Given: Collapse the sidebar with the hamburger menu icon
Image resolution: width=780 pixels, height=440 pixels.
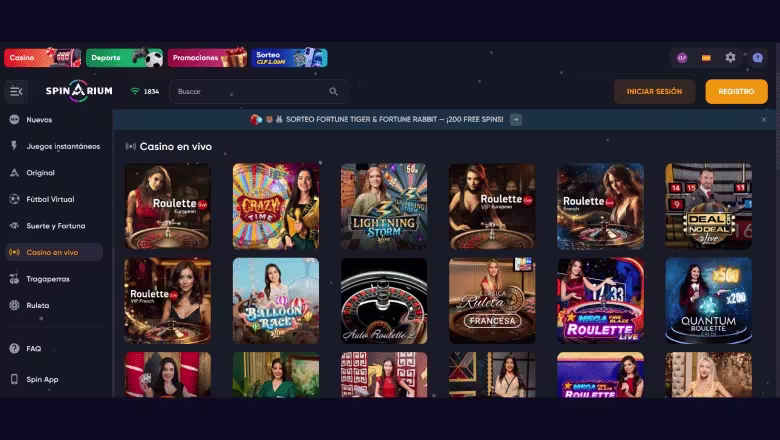Looking at the screenshot, I should tap(16, 91).
